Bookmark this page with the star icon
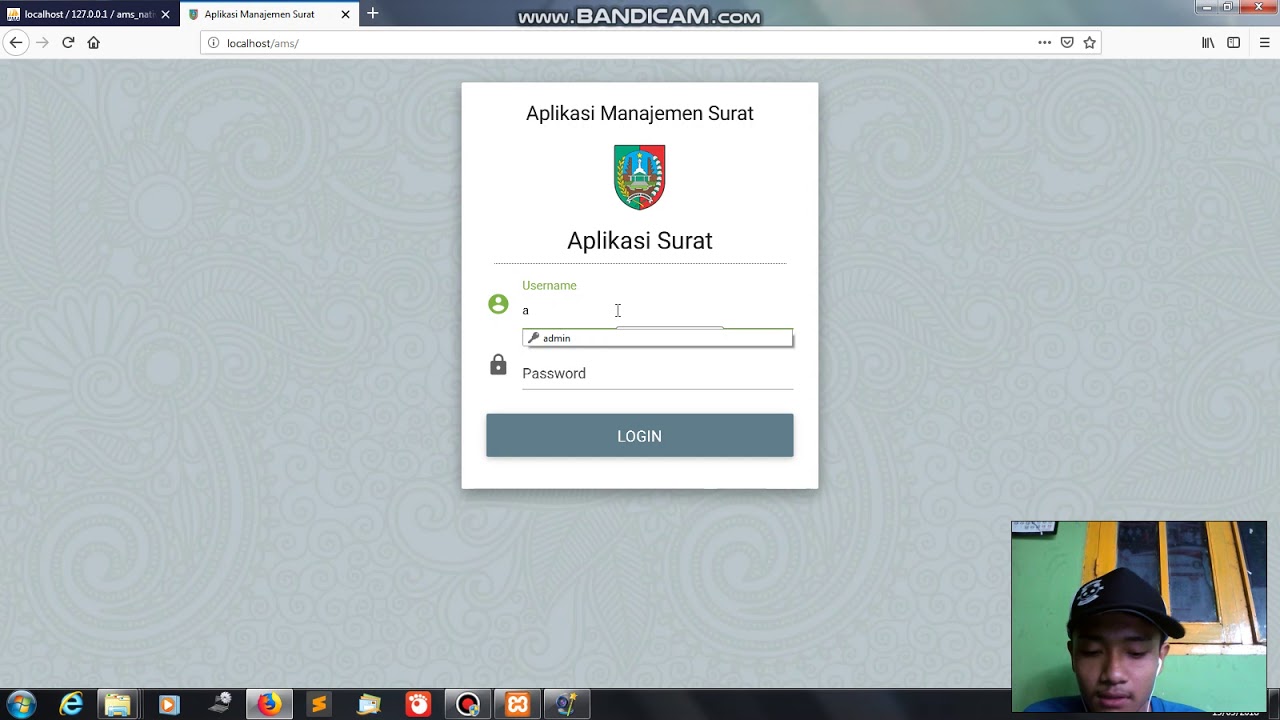The width and height of the screenshot is (1280, 720). click(1090, 43)
